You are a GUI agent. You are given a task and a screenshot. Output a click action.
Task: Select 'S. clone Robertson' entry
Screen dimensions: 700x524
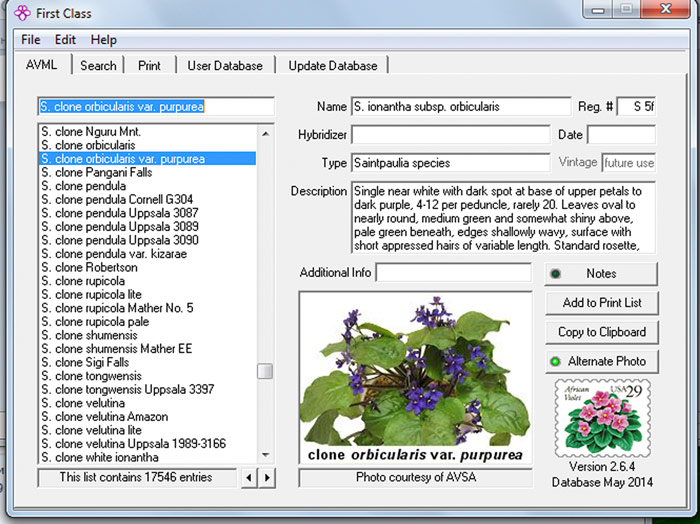click(147, 267)
